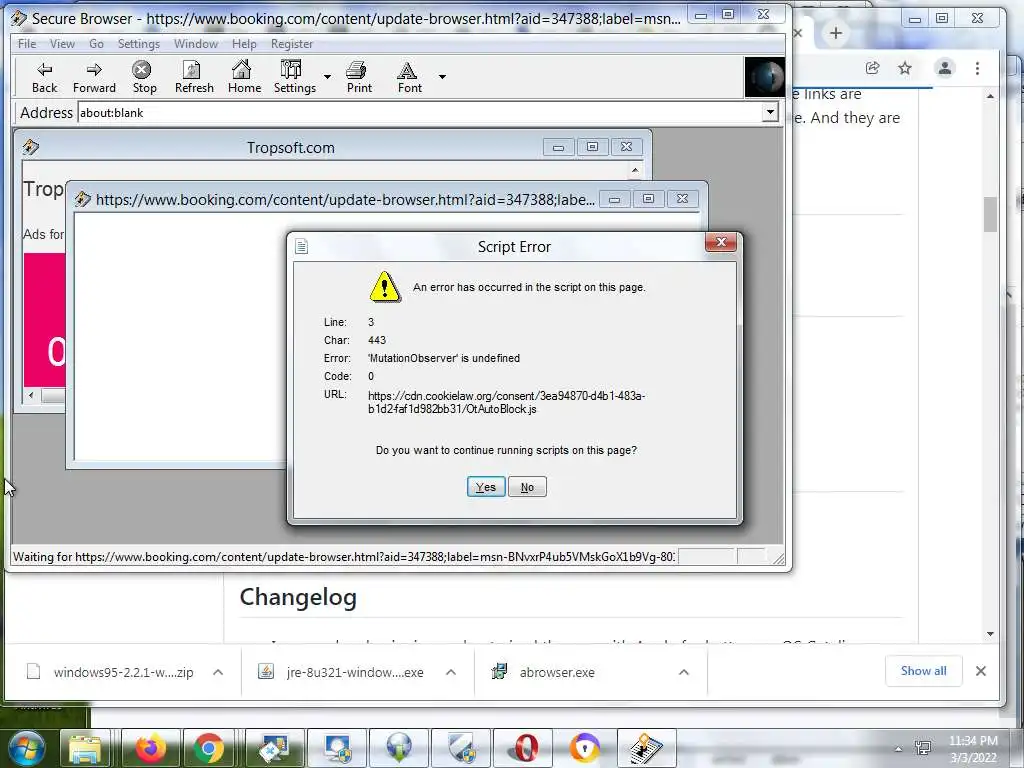Open the Settings menu in menu bar
Image resolution: width=1024 pixels, height=768 pixels.
[x=138, y=44]
